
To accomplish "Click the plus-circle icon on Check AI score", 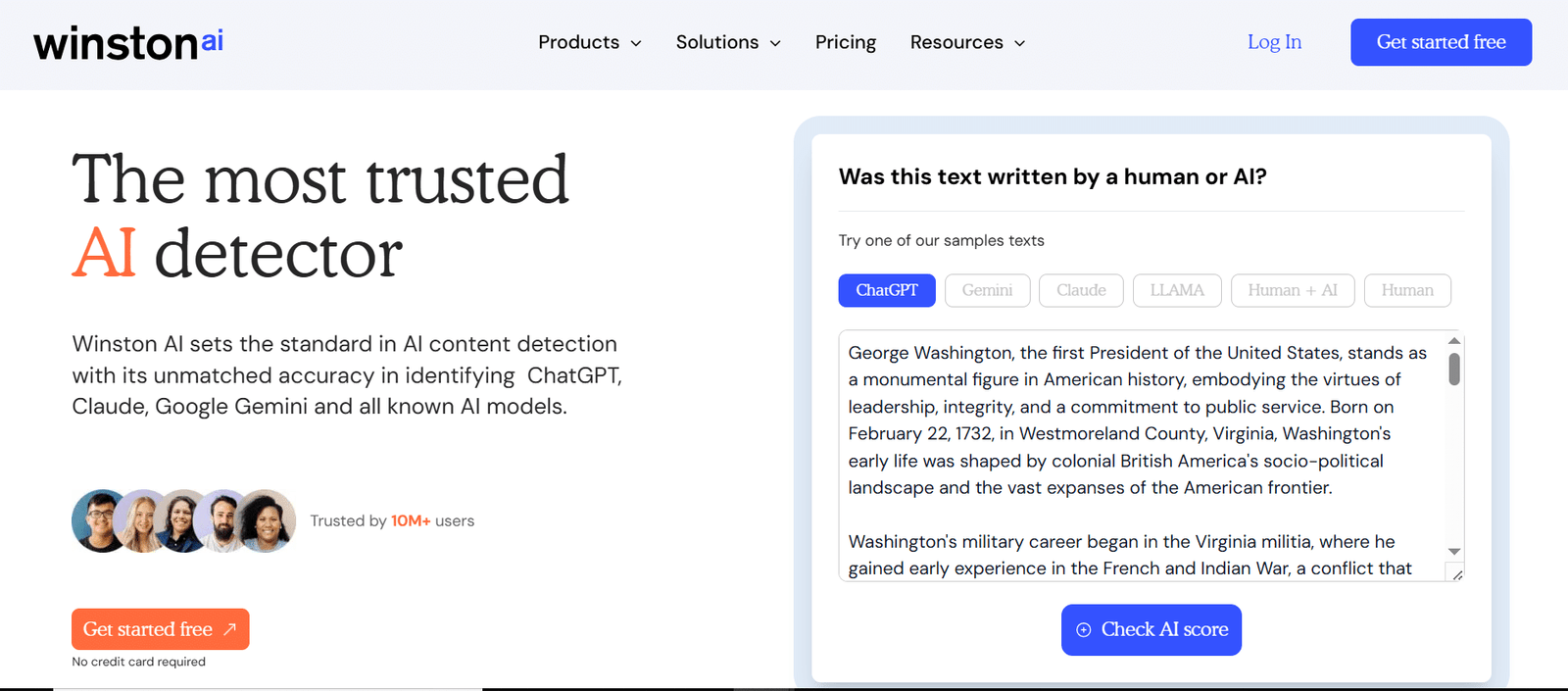I will click(x=1083, y=630).
